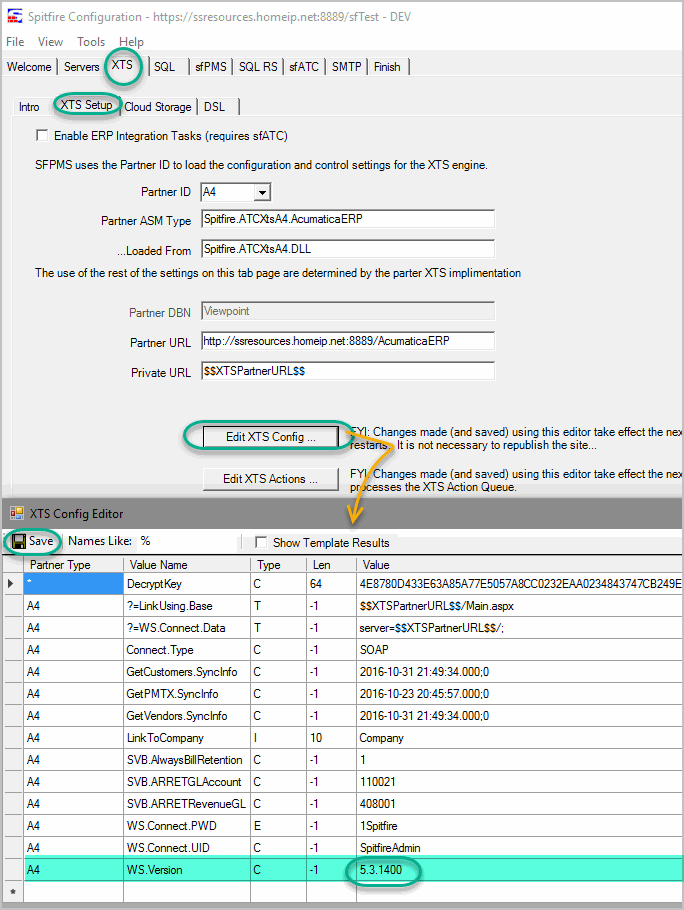Click the 408001 value cell
Image resolution: width=684 pixels, height=910 pixels.
tap(519, 804)
